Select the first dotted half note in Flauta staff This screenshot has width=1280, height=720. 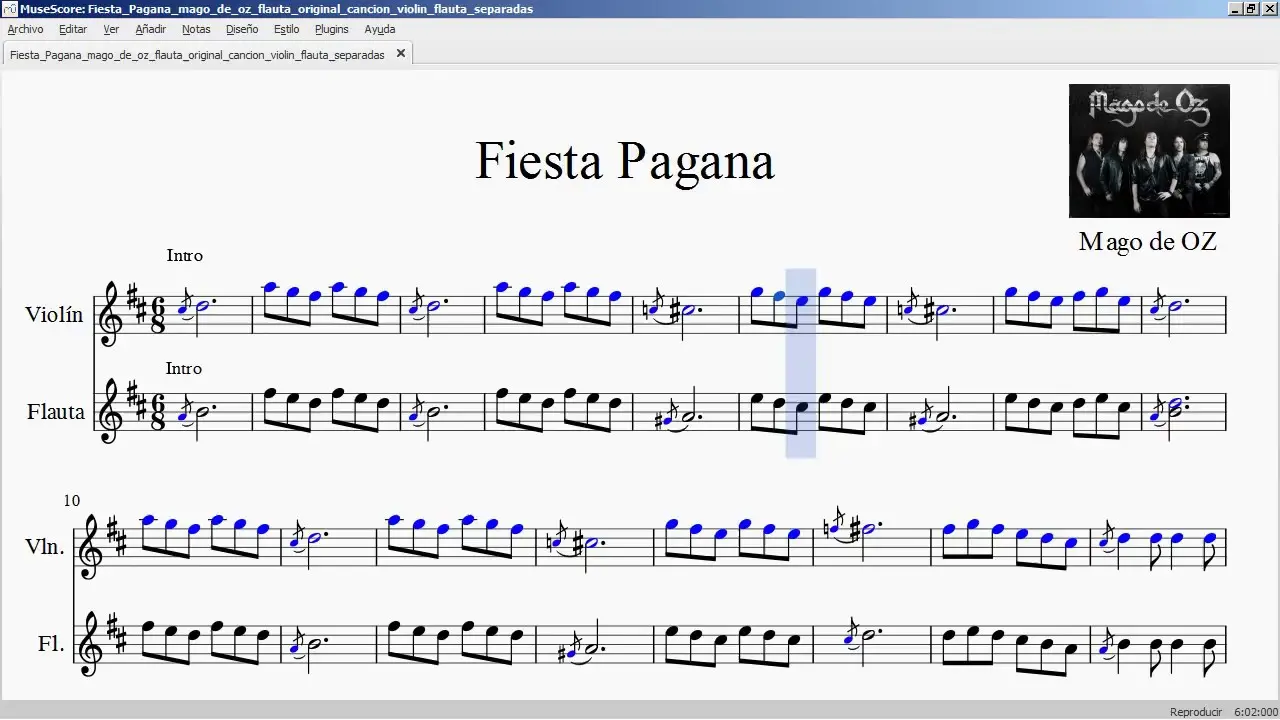pyautogui.click(x=203, y=413)
